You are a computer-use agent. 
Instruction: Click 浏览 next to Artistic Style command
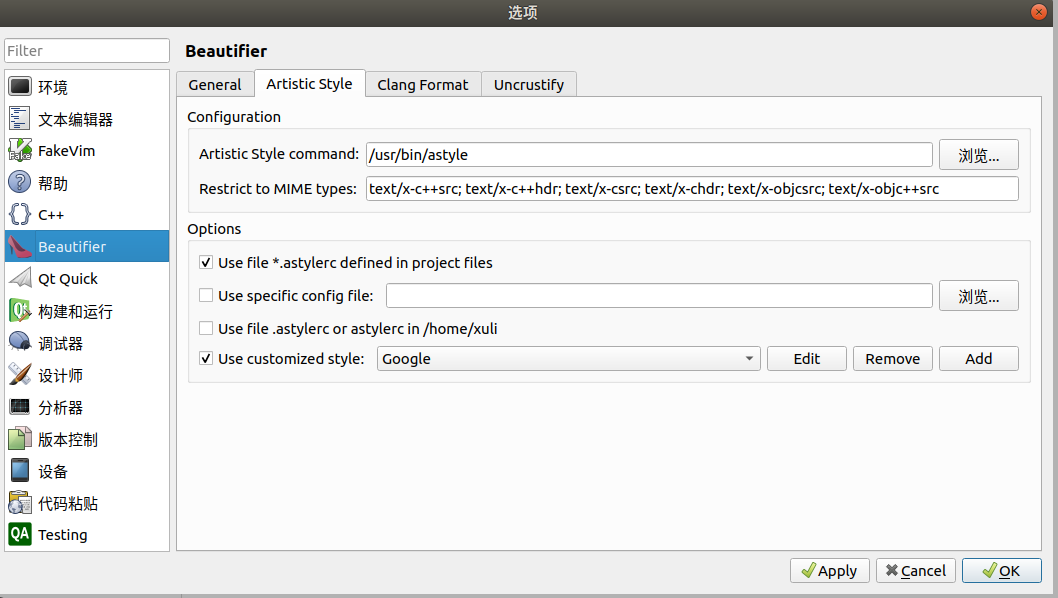pos(978,154)
